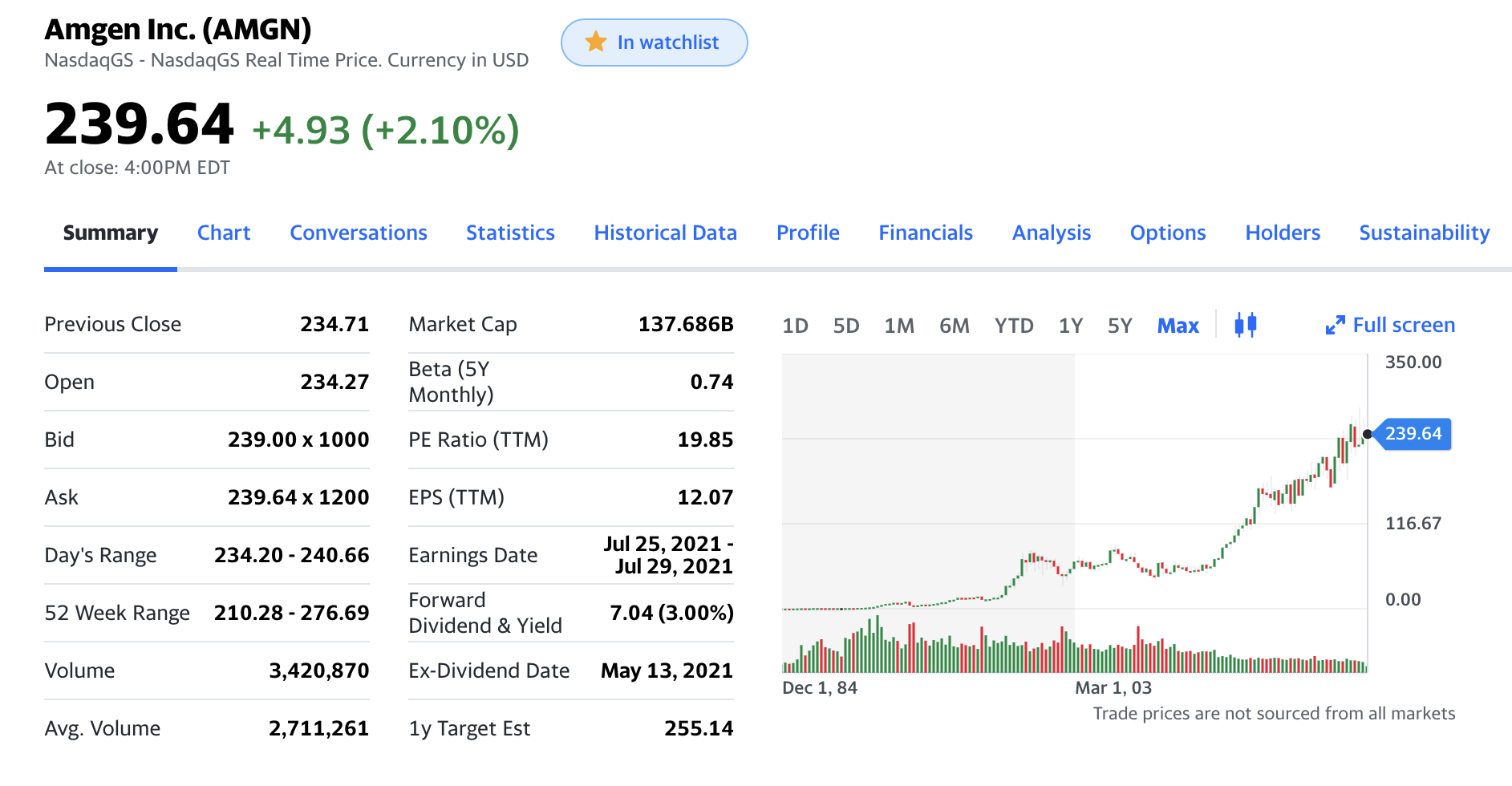Click the Previous Close value 234.71
Viewport: 1512px width, 786px height.
[334, 324]
